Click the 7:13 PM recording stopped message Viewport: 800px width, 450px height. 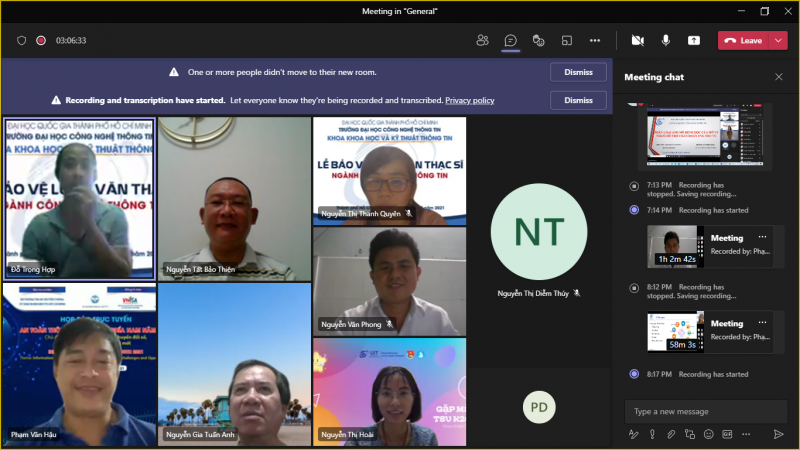(691, 189)
